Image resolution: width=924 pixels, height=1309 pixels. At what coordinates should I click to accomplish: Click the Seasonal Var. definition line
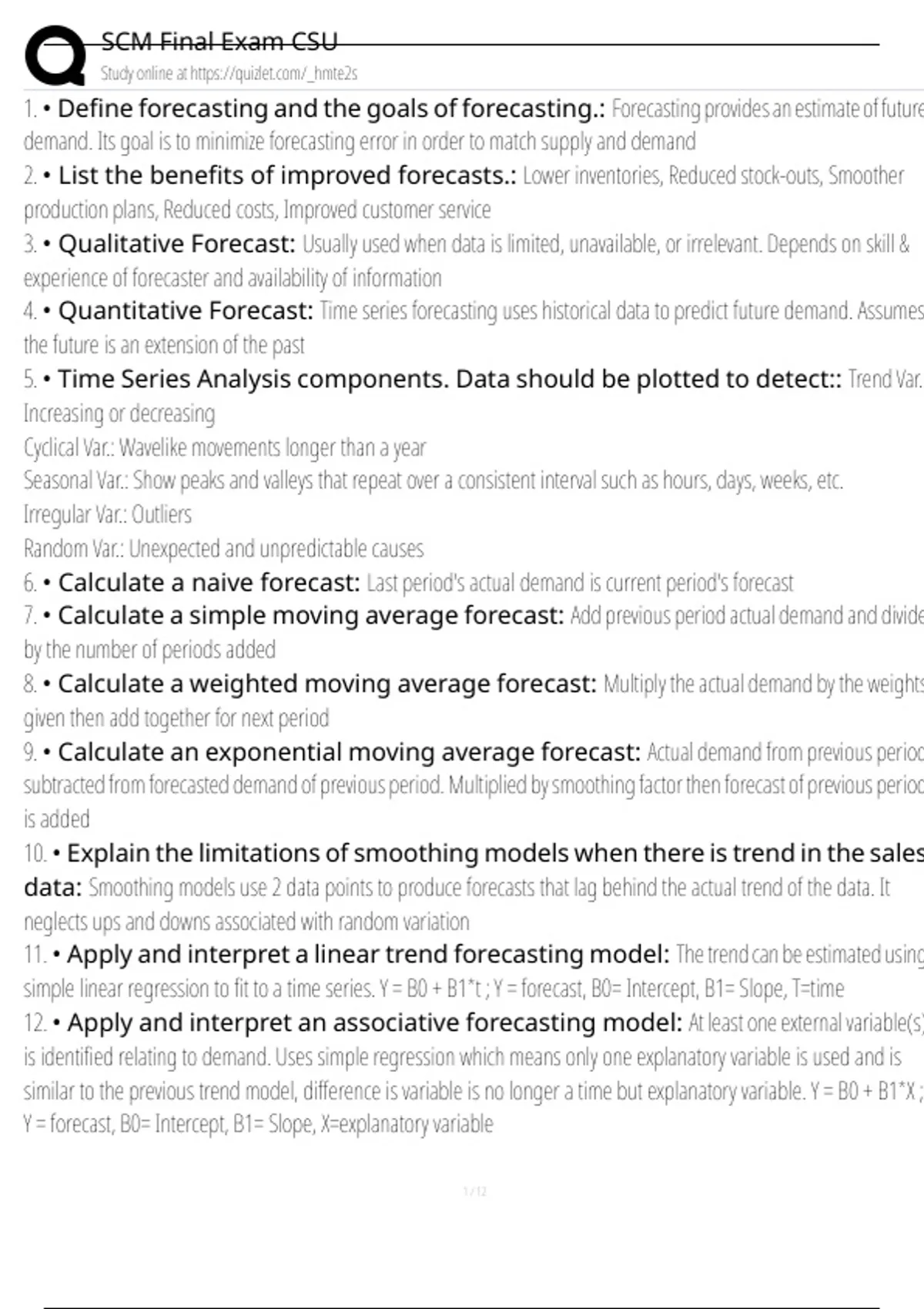[x=434, y=480]
